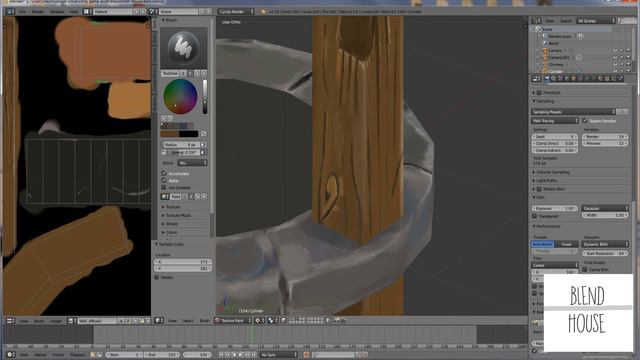The height and width of the screenshot is (360, 640).
Task: Open Frame menu in timeline header
Action: click(58, 355)
